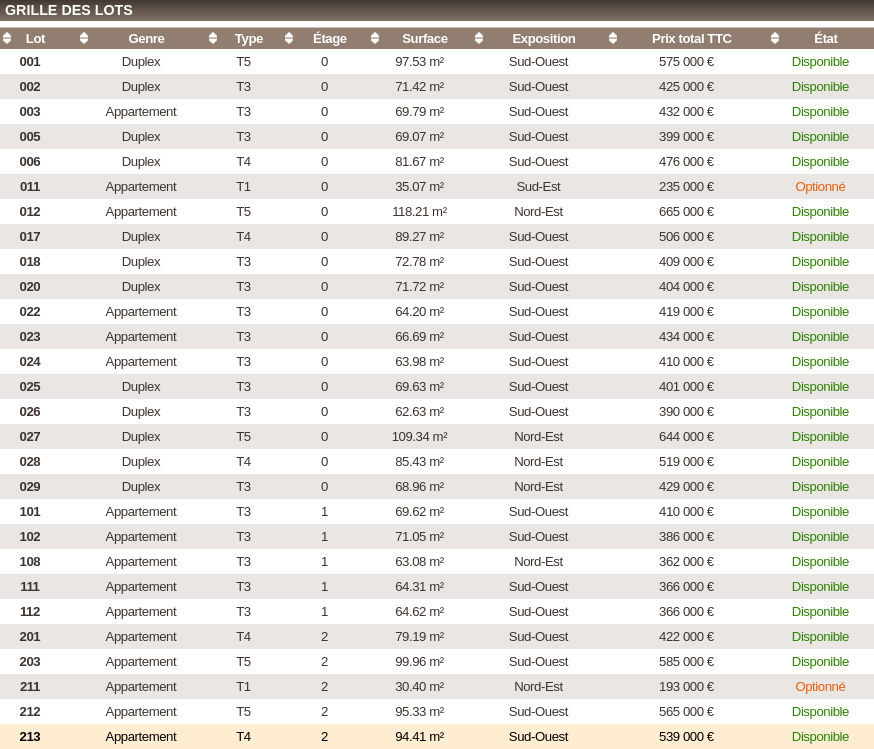Click the 665 000 € price cell

coord(686,211)
